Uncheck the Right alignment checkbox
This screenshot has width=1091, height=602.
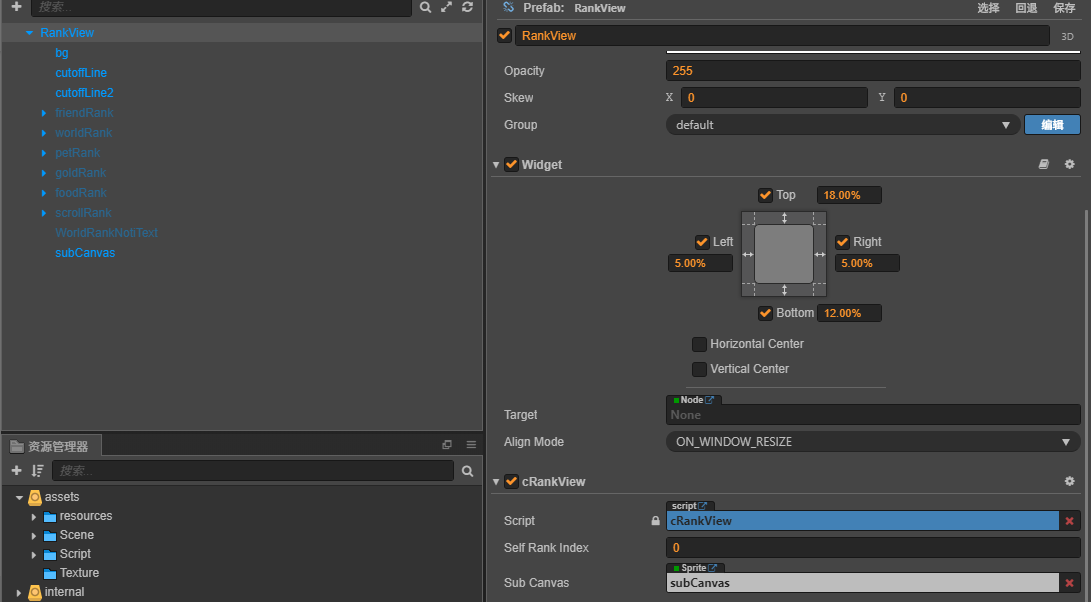coord(843,241)
